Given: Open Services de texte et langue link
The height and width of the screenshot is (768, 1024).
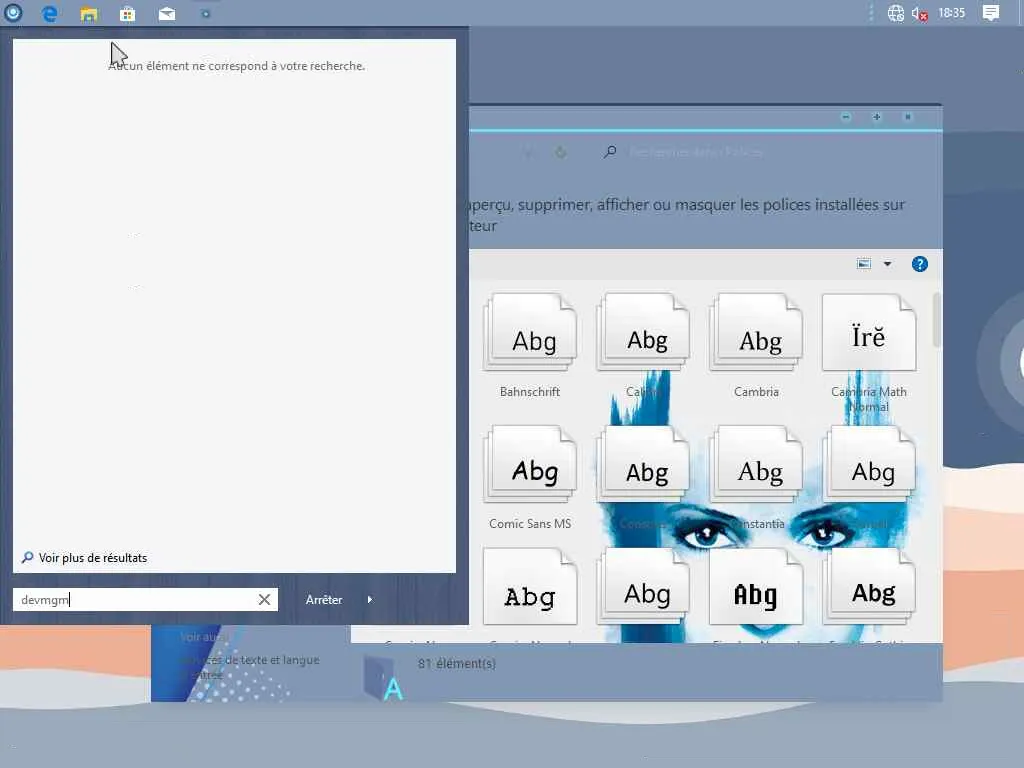Looking at the screenshot, I should pyautogui.click(x=250, y=667).
